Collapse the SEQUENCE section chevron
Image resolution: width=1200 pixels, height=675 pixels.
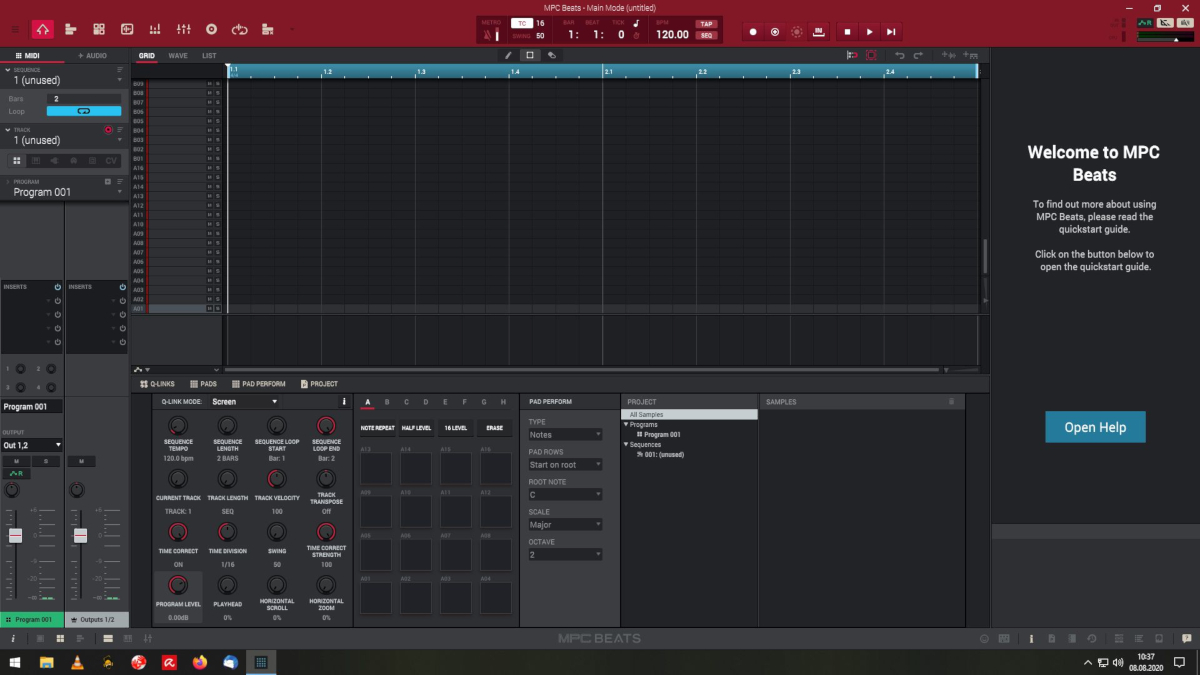[8, 70]
